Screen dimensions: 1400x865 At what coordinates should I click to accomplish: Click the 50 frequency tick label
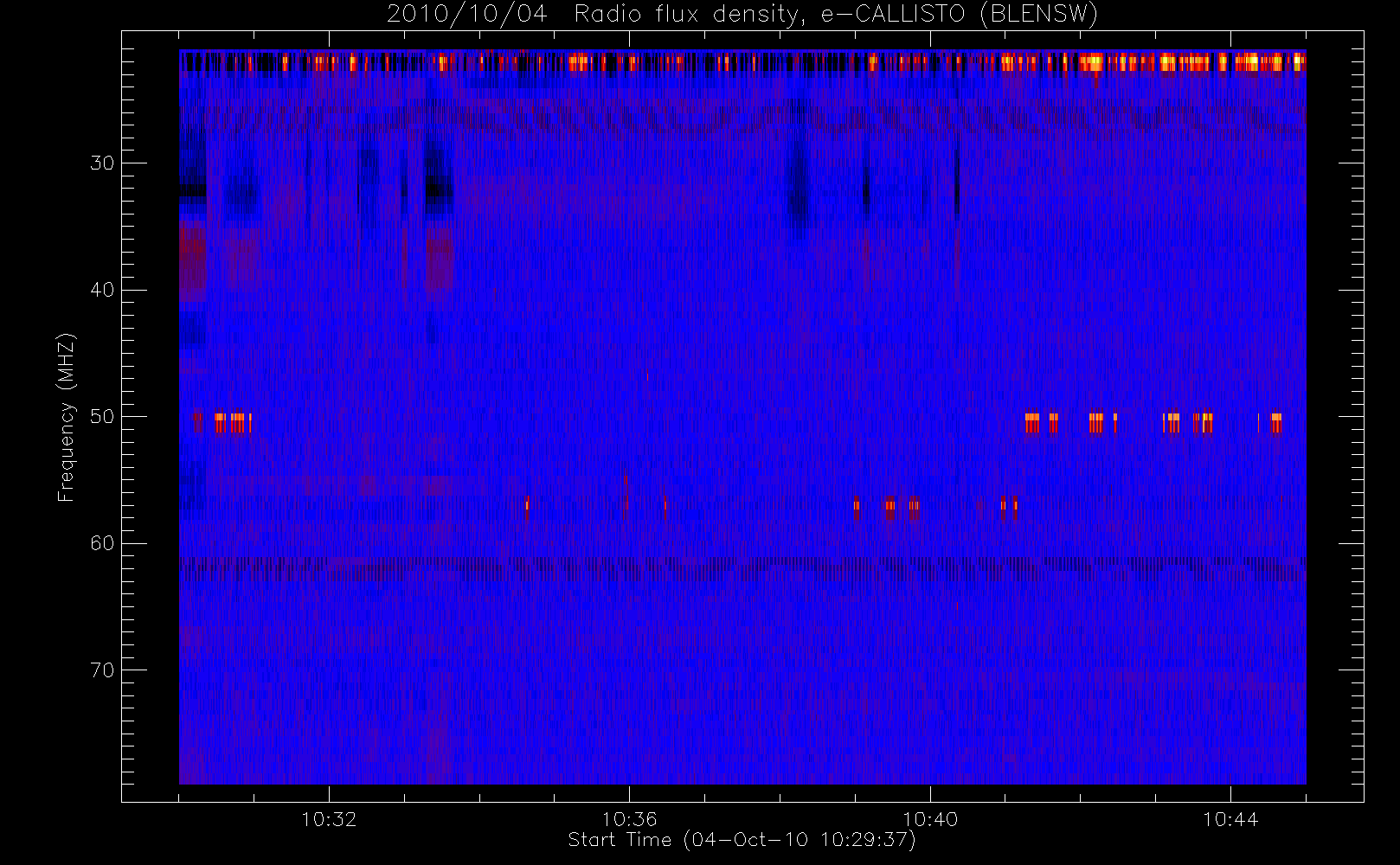coord(102,417)
